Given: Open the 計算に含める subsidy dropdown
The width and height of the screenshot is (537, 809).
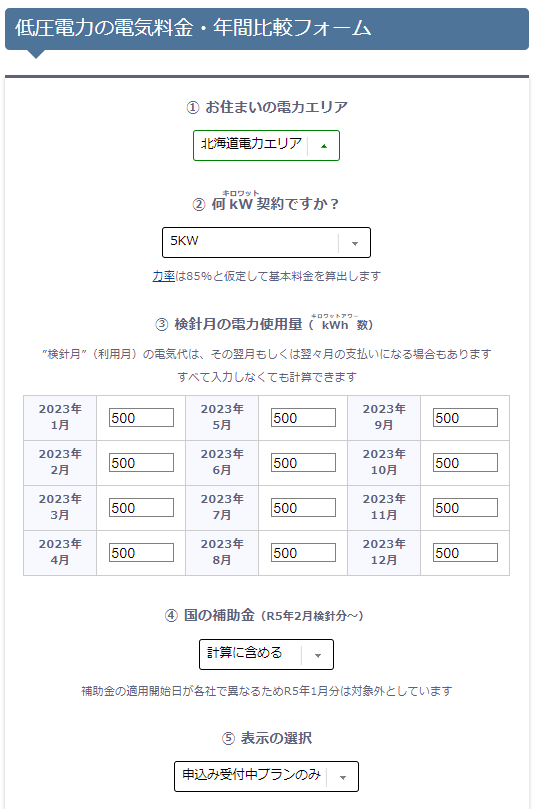Looking at the screenshot, I should click(x=266, y=654).
